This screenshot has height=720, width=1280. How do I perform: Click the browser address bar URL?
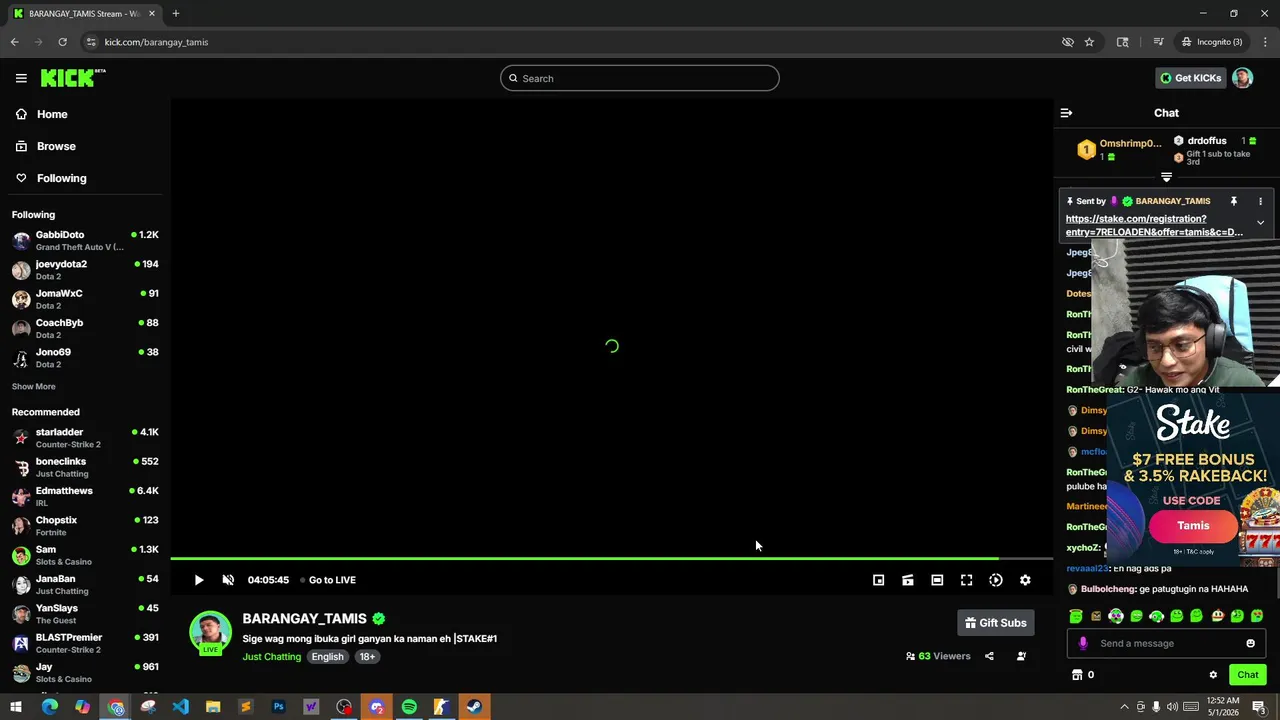(x=156, y=42)
